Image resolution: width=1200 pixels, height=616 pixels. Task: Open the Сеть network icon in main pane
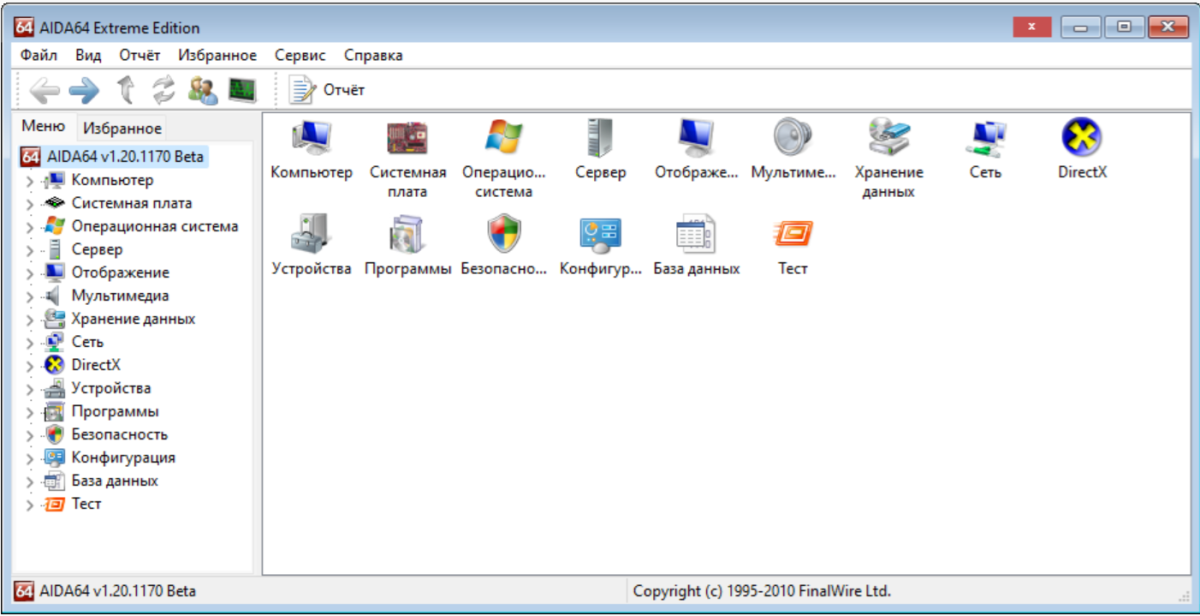click(x=985, y=137)
